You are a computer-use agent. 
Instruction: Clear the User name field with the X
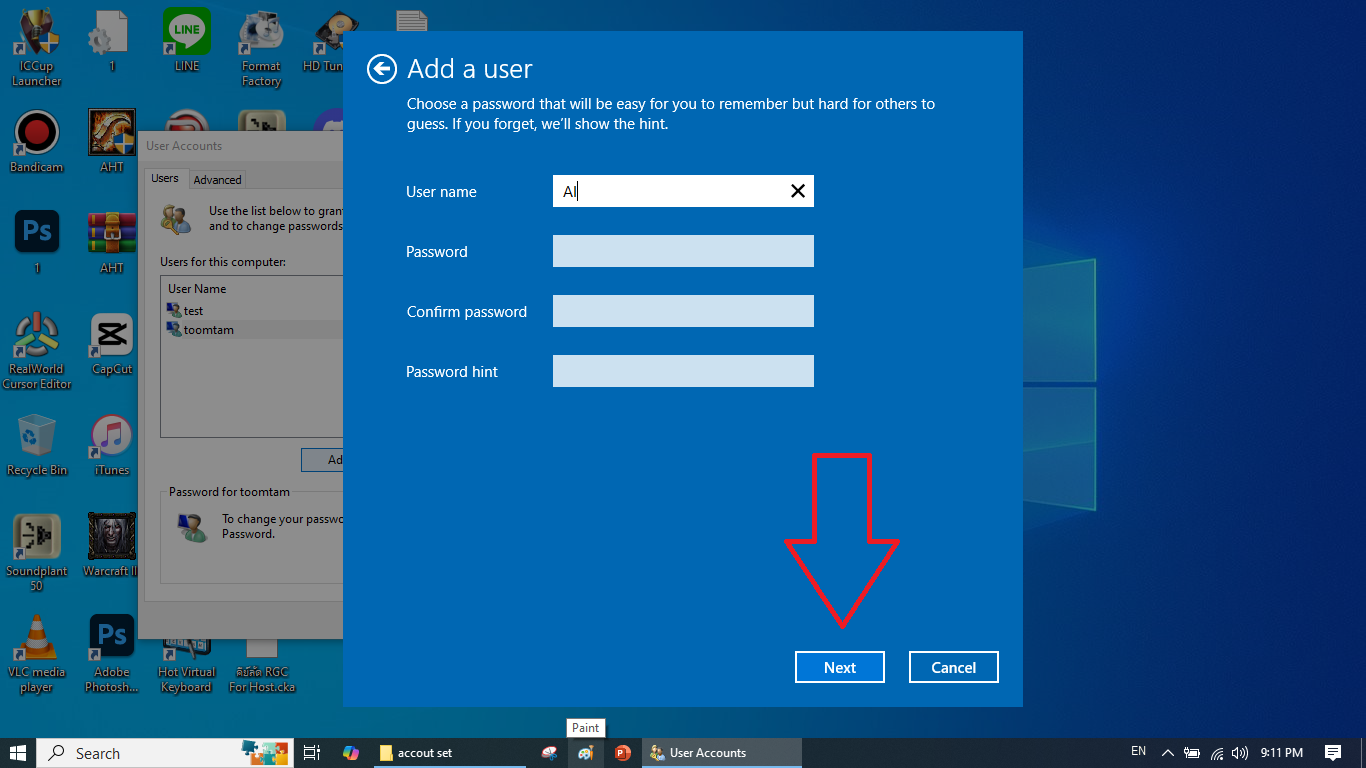[x=797, y=191]
